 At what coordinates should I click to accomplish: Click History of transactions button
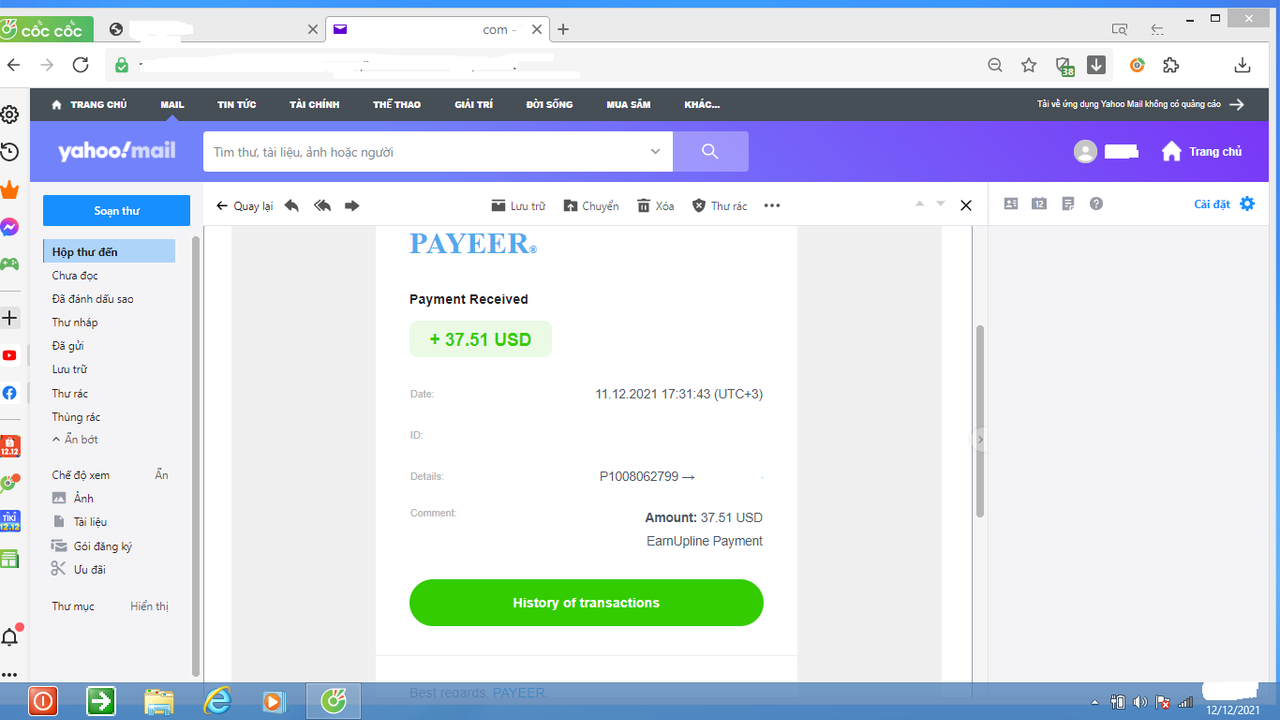(x=586, y=603)
